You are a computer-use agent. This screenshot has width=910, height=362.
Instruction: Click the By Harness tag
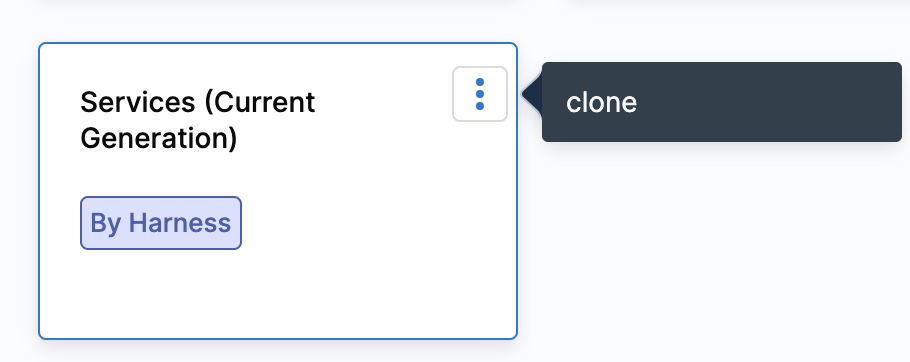coord(161,223)
